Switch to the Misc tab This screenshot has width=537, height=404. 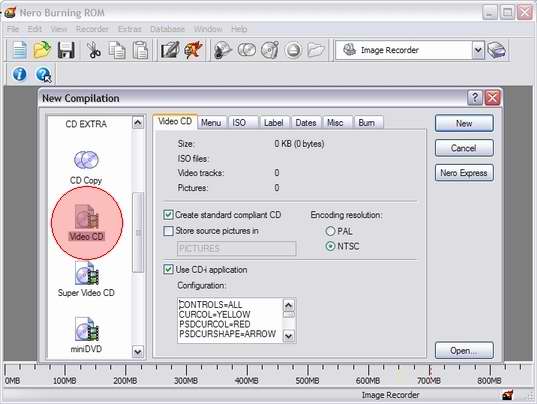coord(337,123)
